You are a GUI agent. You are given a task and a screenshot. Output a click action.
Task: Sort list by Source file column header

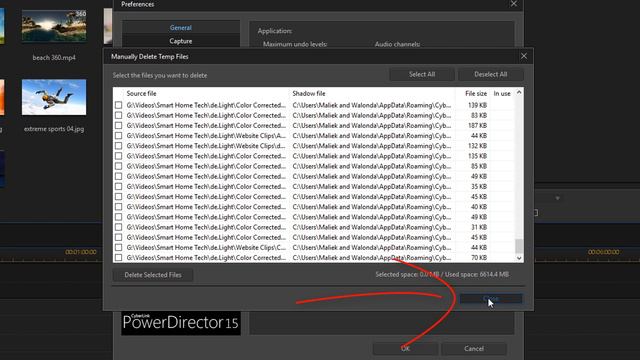pos(142,93)
